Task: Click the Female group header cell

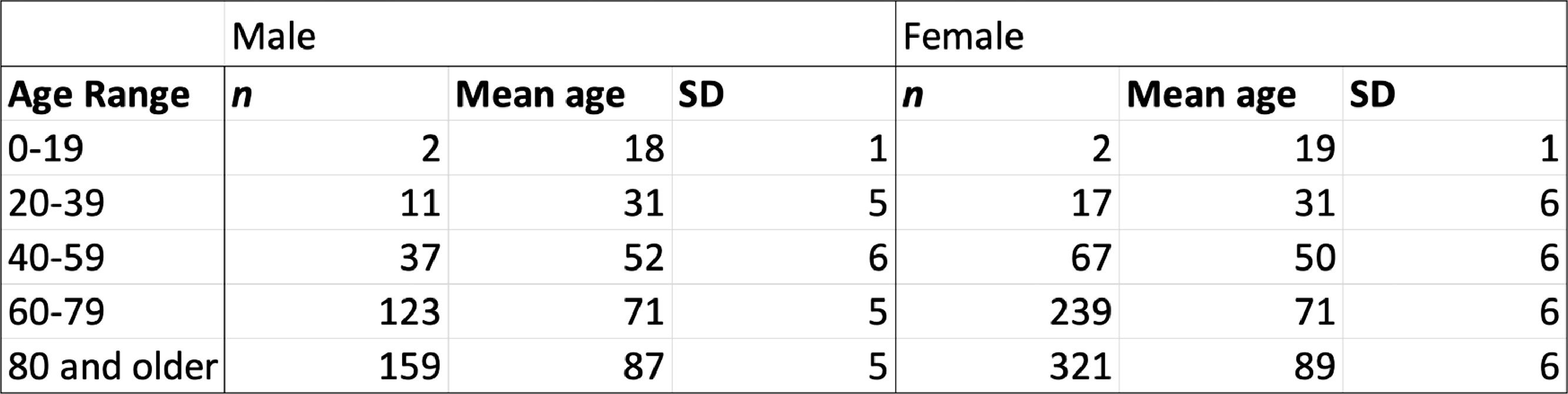Action: tap(963, 36)
